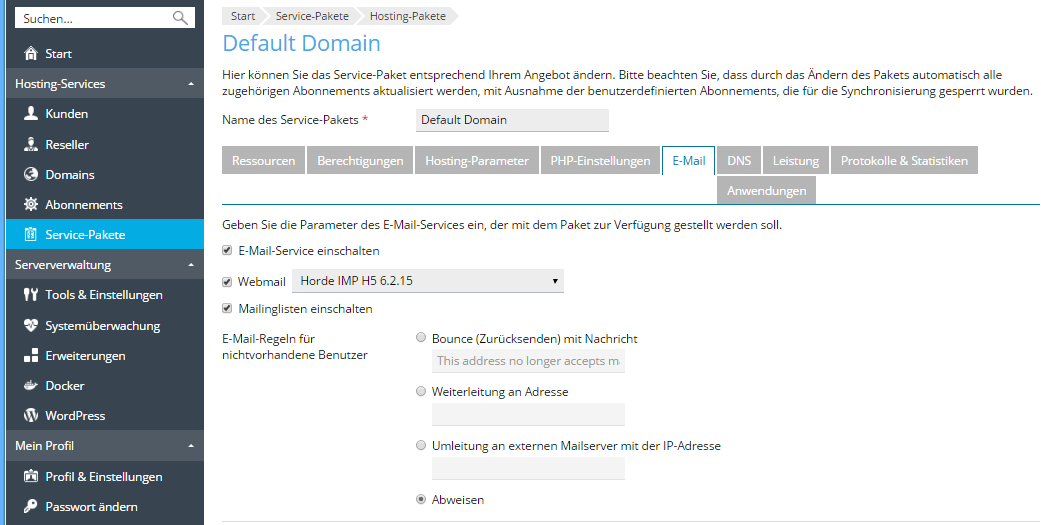Click the Passwort ändern key icon
Screen dimensions: 1041x525
click(31, 506)
